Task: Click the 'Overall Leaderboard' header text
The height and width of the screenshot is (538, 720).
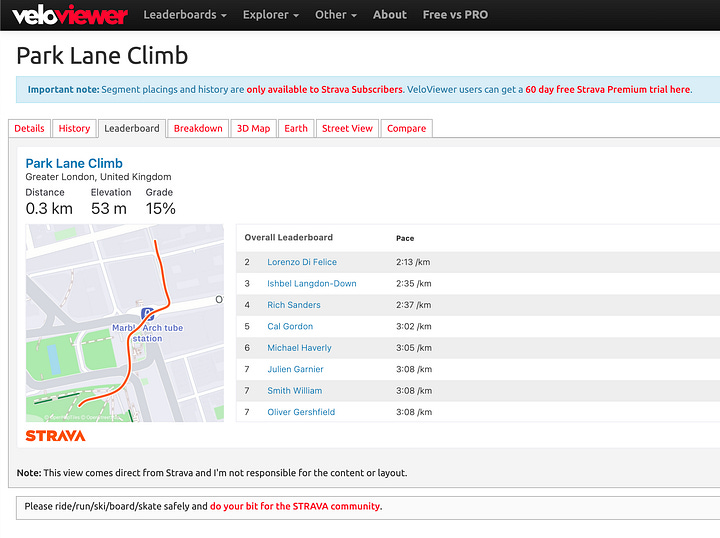Action: pyautogui.click(x=288, y=237)
